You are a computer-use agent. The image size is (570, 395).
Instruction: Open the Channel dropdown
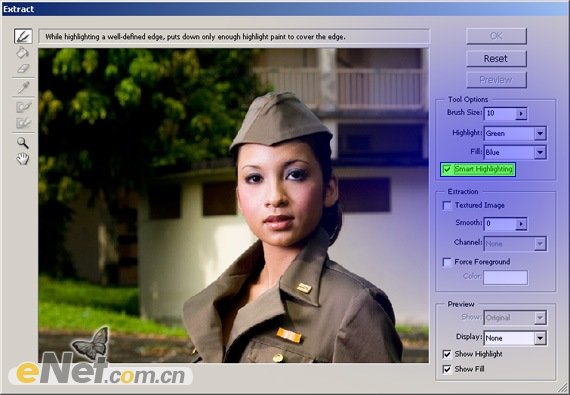coord(540,244)
